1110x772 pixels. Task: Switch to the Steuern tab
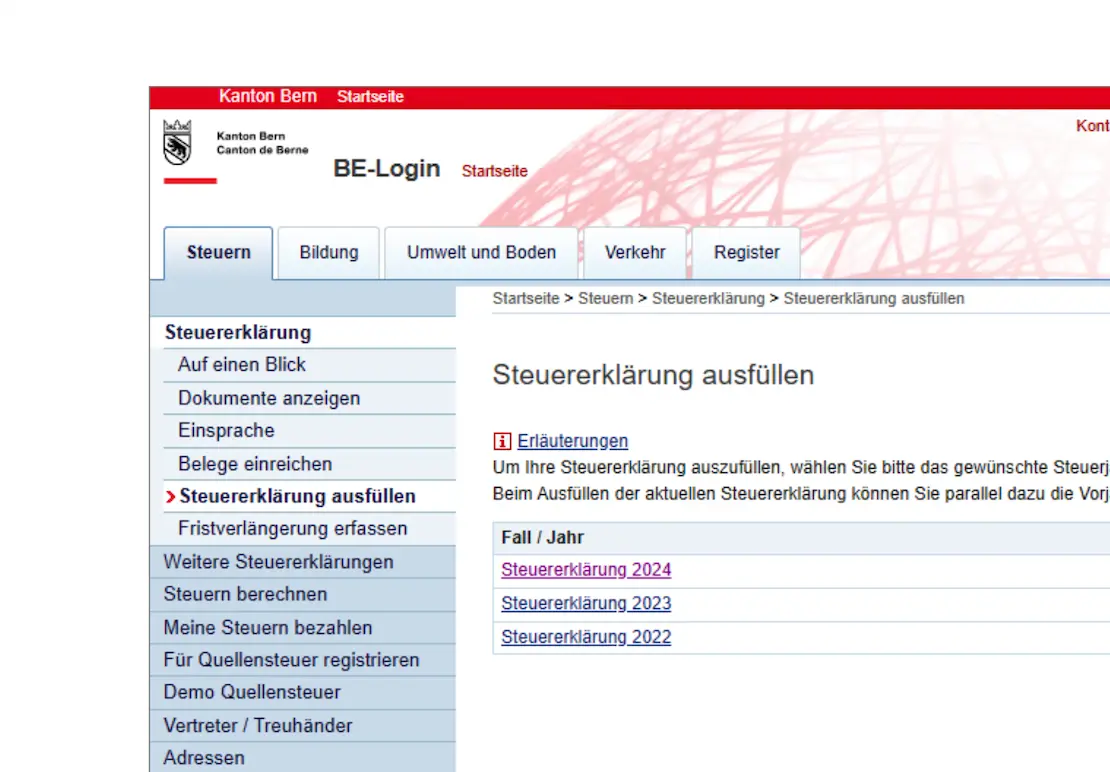218,253
